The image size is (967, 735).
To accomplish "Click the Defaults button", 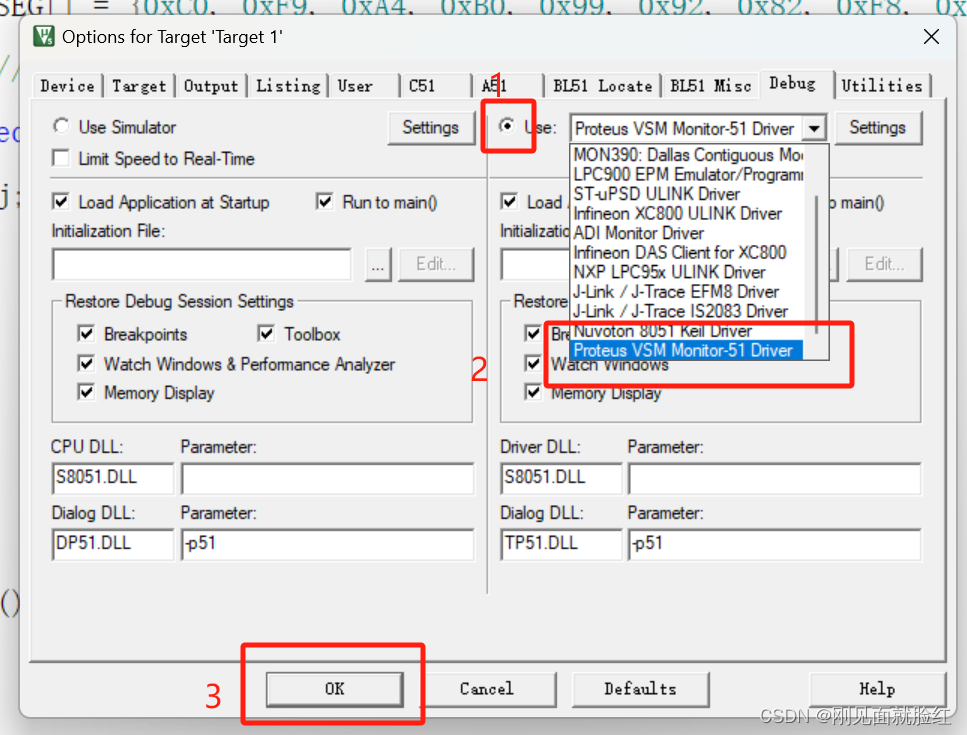I will click(x=640, y=689).
